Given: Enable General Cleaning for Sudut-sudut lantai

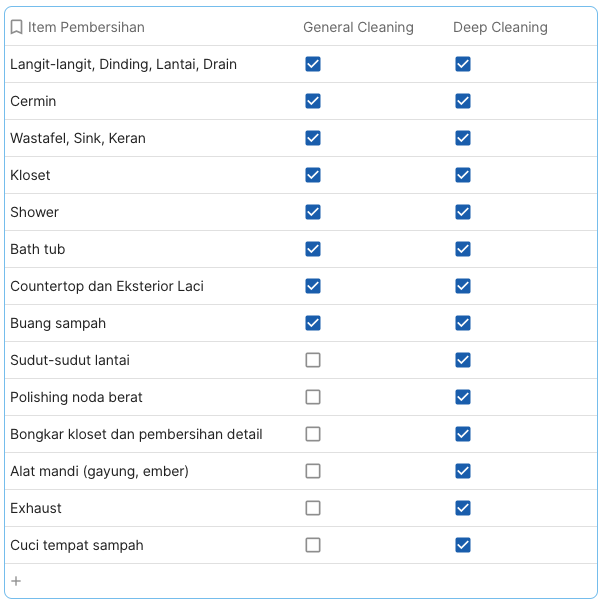Looking at the screenshot, I should click(x=313, y=360).
